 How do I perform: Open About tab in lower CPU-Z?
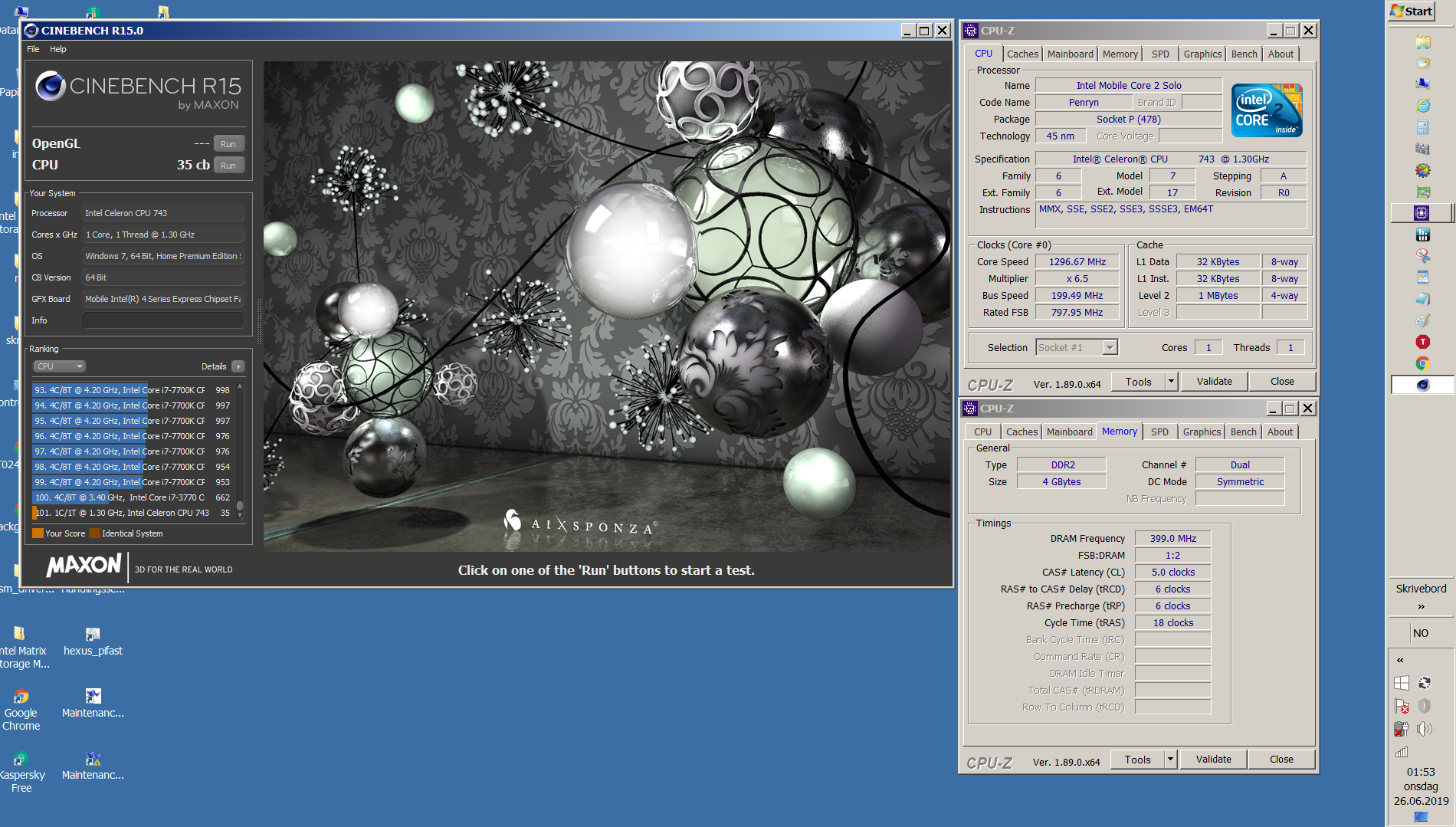tap(1280, 432)
